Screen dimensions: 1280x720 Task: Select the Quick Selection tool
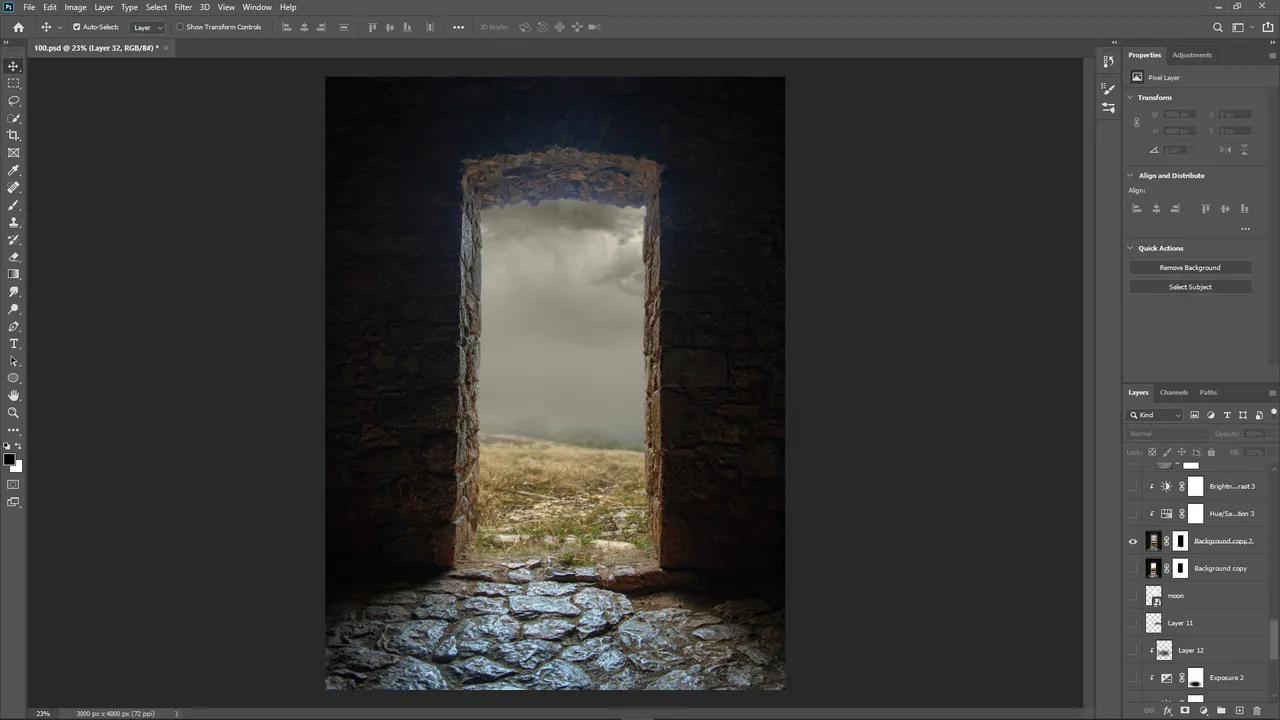click(x=13, y=118)
